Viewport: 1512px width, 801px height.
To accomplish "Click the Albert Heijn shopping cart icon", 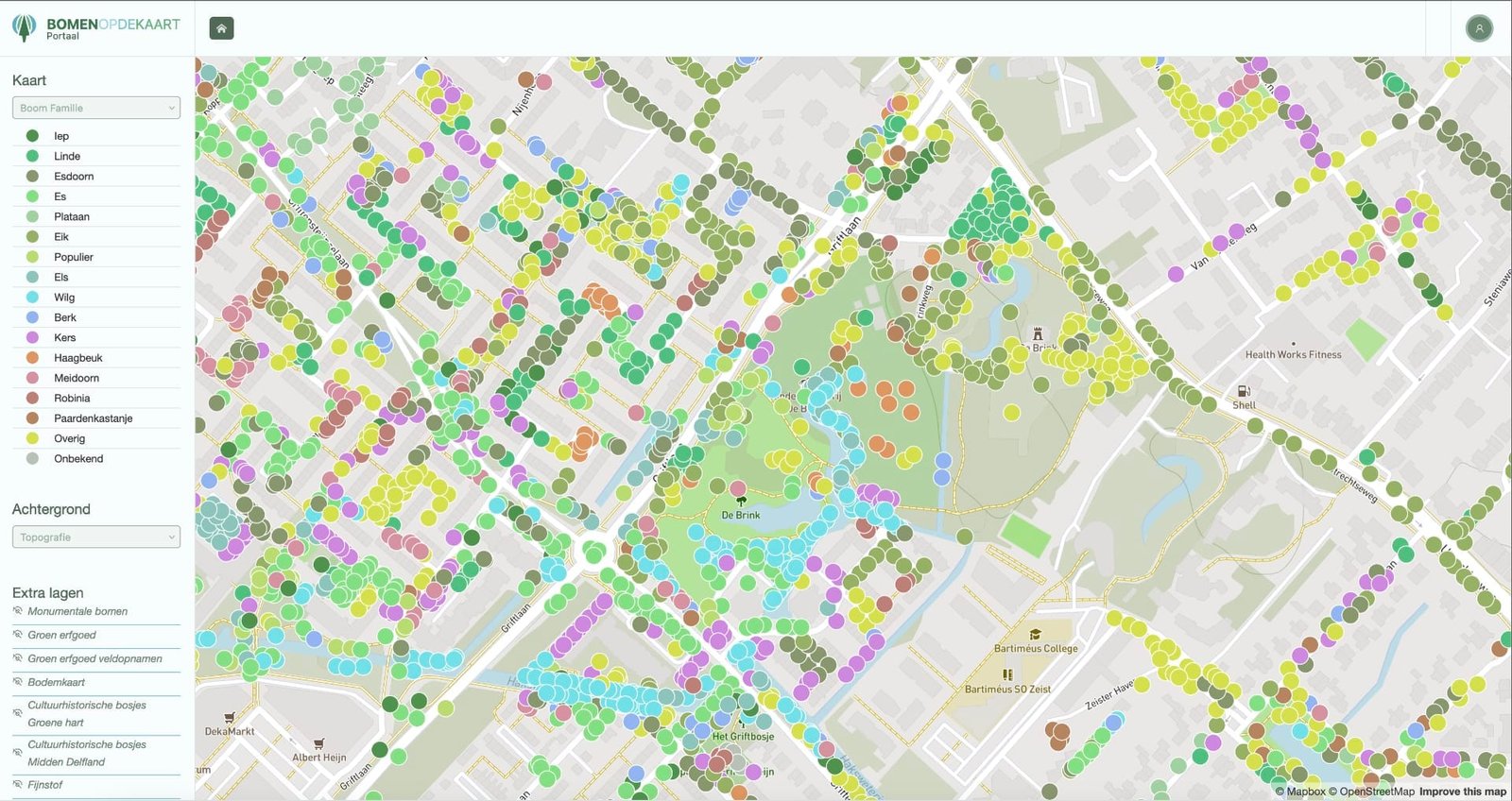I will (x=318, y=743).
